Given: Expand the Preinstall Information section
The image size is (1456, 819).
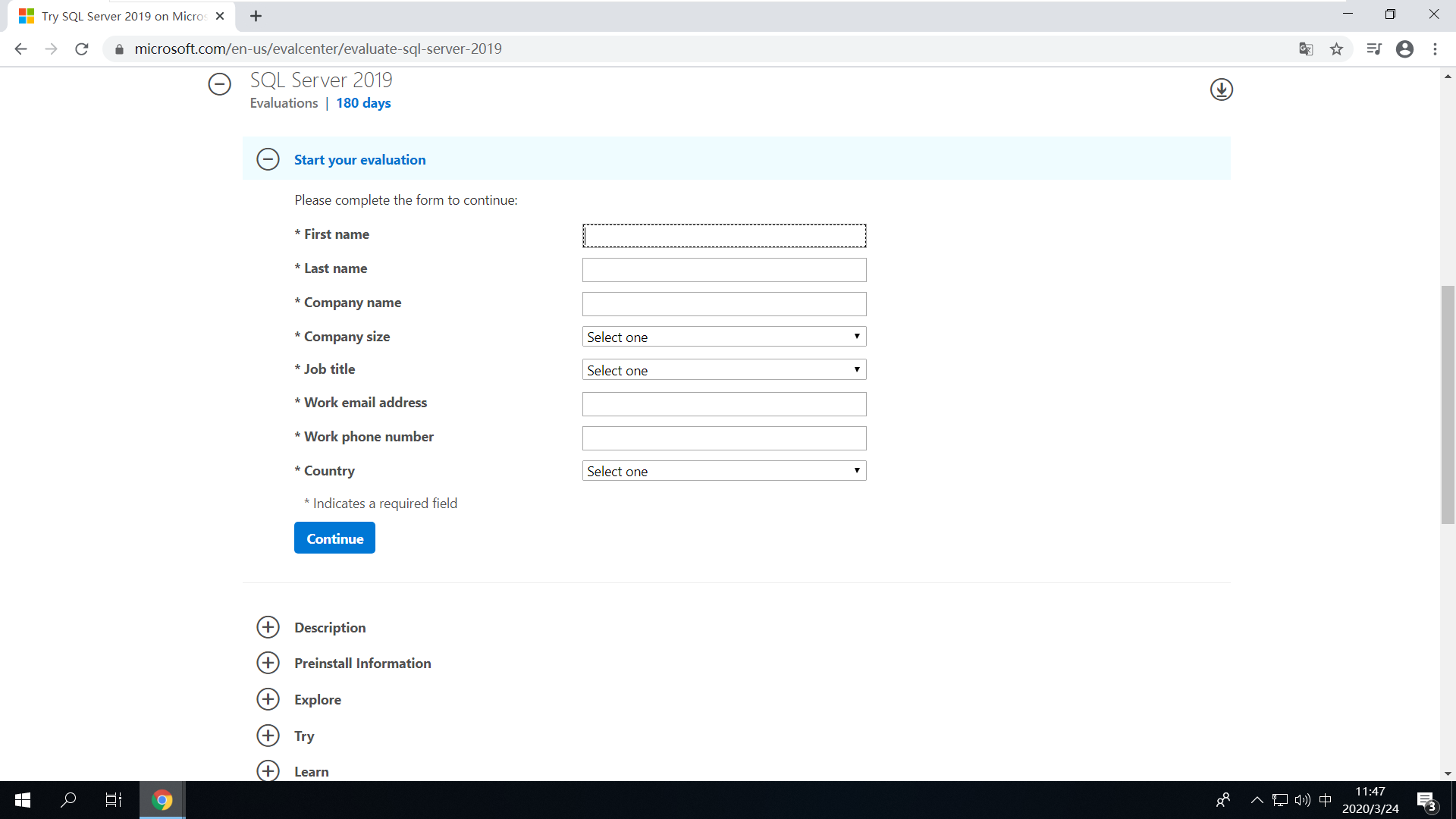Looking at the screenshot, I should point(268,662).
